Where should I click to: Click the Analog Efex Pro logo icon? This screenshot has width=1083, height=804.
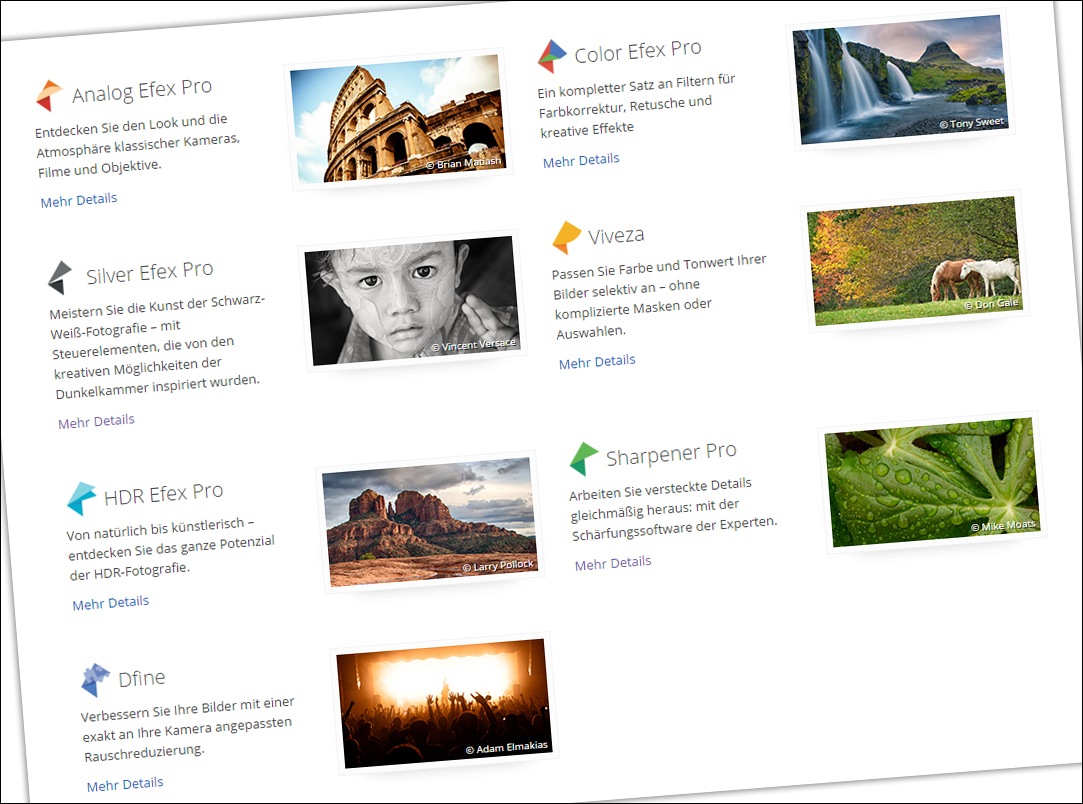pyautogui.click(x=49, y=95)
